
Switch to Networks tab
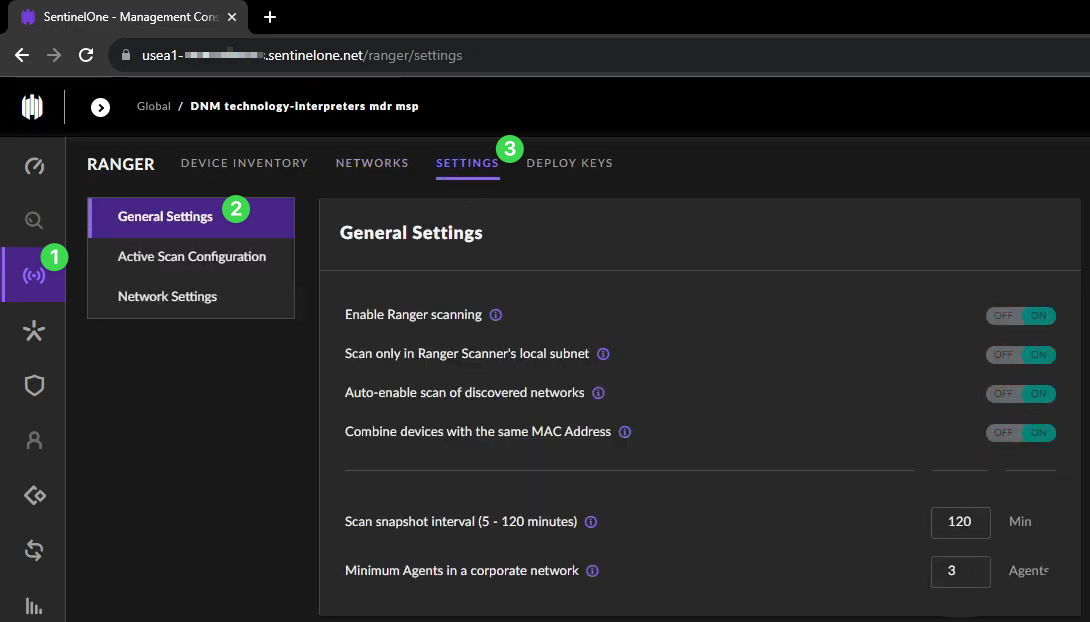click(x=372, y=163)
